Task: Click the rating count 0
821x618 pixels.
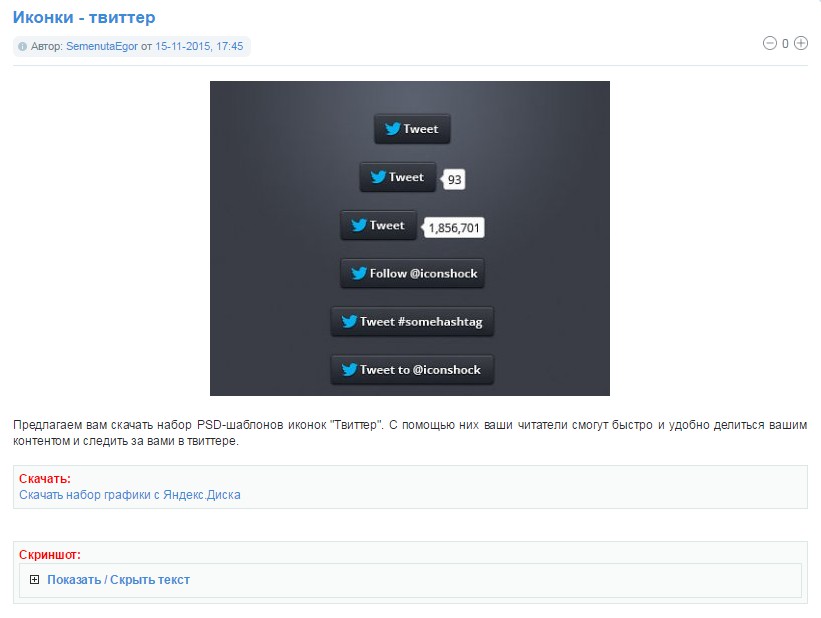Action: 785,44
